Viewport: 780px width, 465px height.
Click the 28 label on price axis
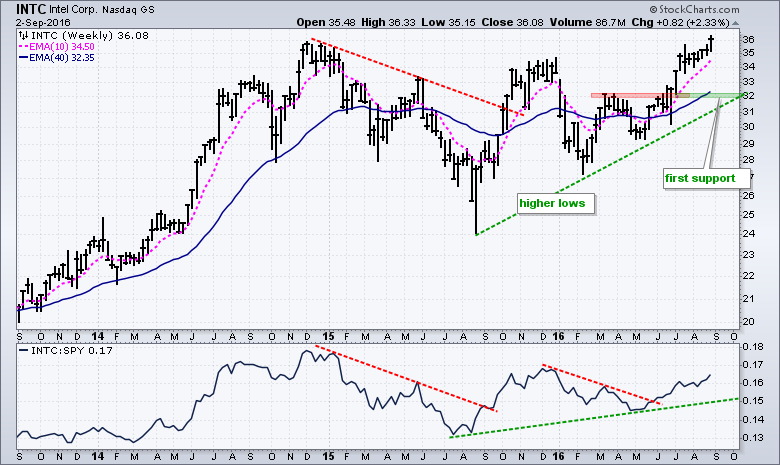749,160
